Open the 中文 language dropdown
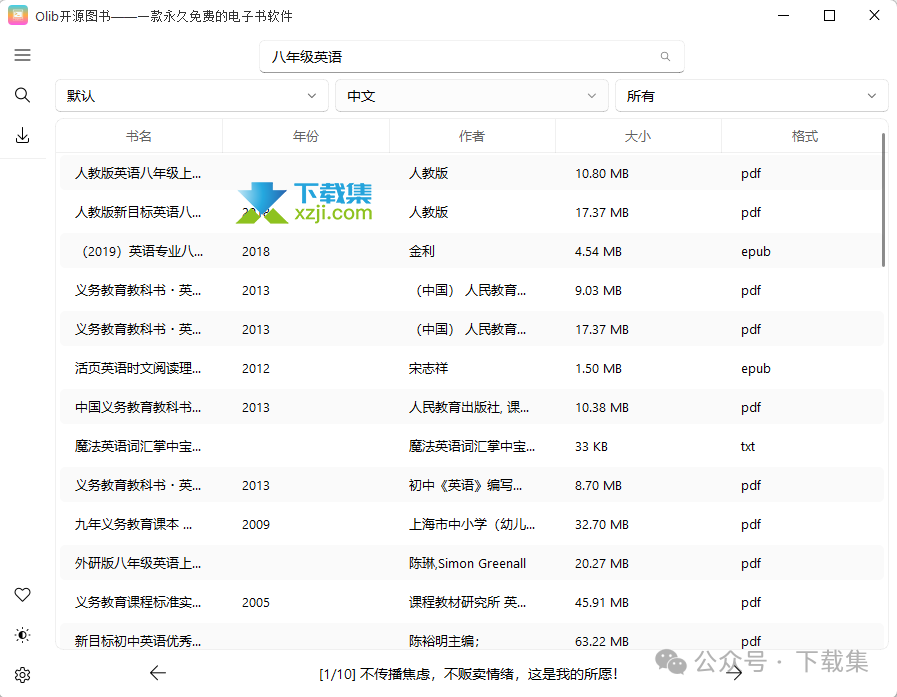Viewport: 897px width, 697px height. click(x=471, y=96)
